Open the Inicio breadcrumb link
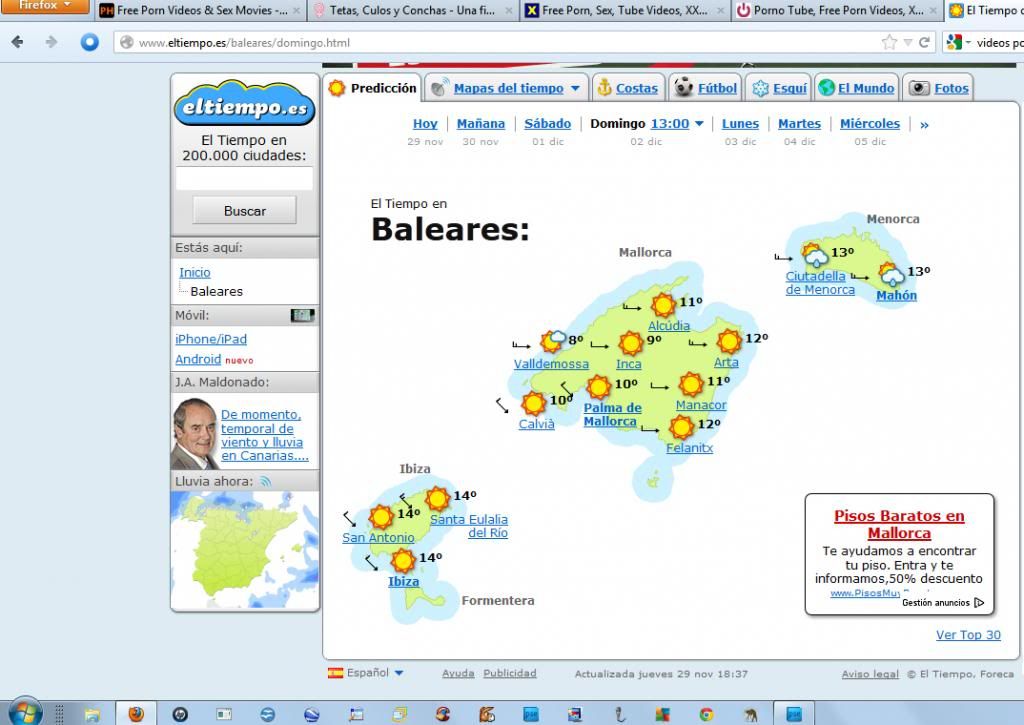Viewport: 1024px width, 725px height. point(195,272)
